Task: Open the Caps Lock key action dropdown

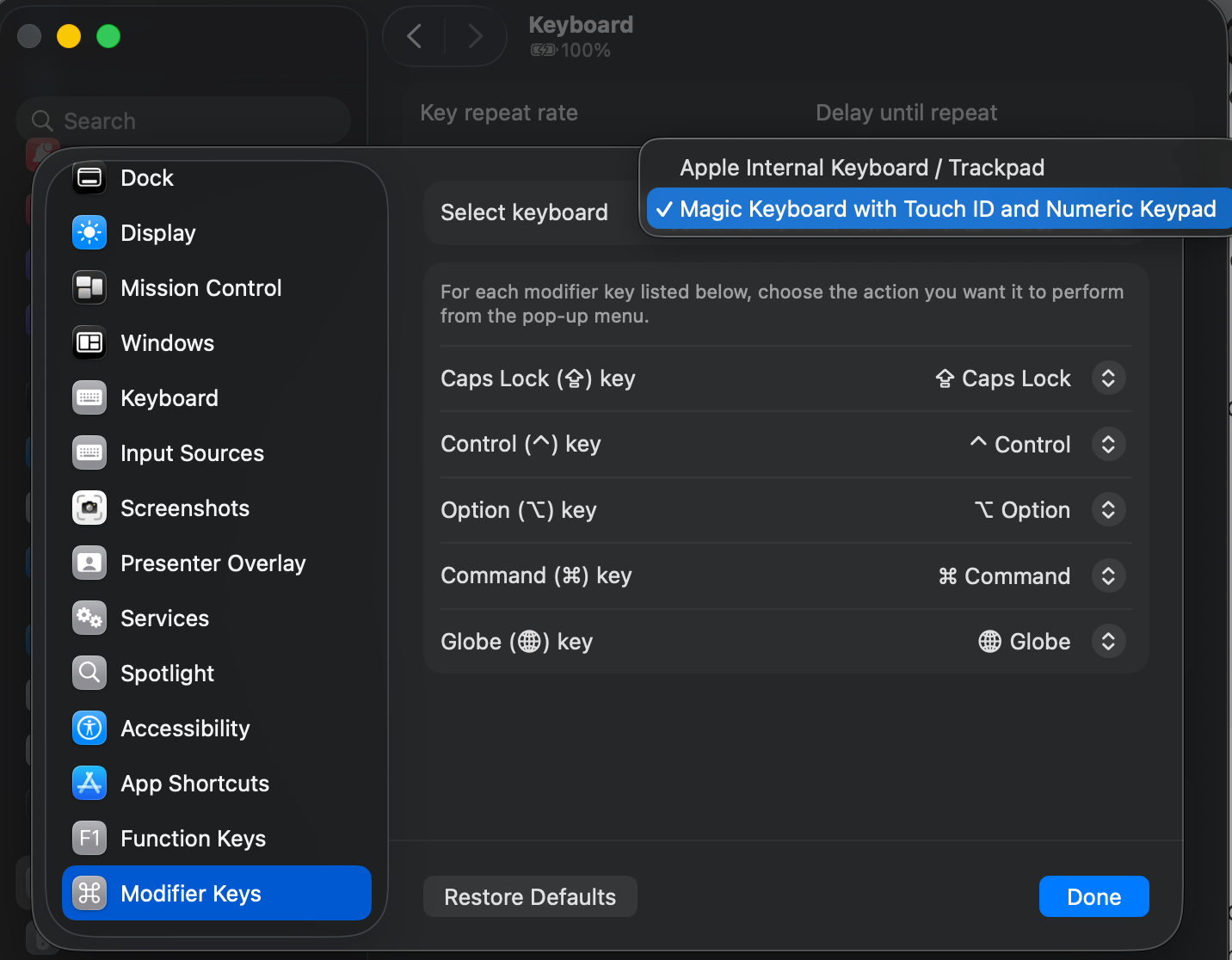Action: (1108, 378)
